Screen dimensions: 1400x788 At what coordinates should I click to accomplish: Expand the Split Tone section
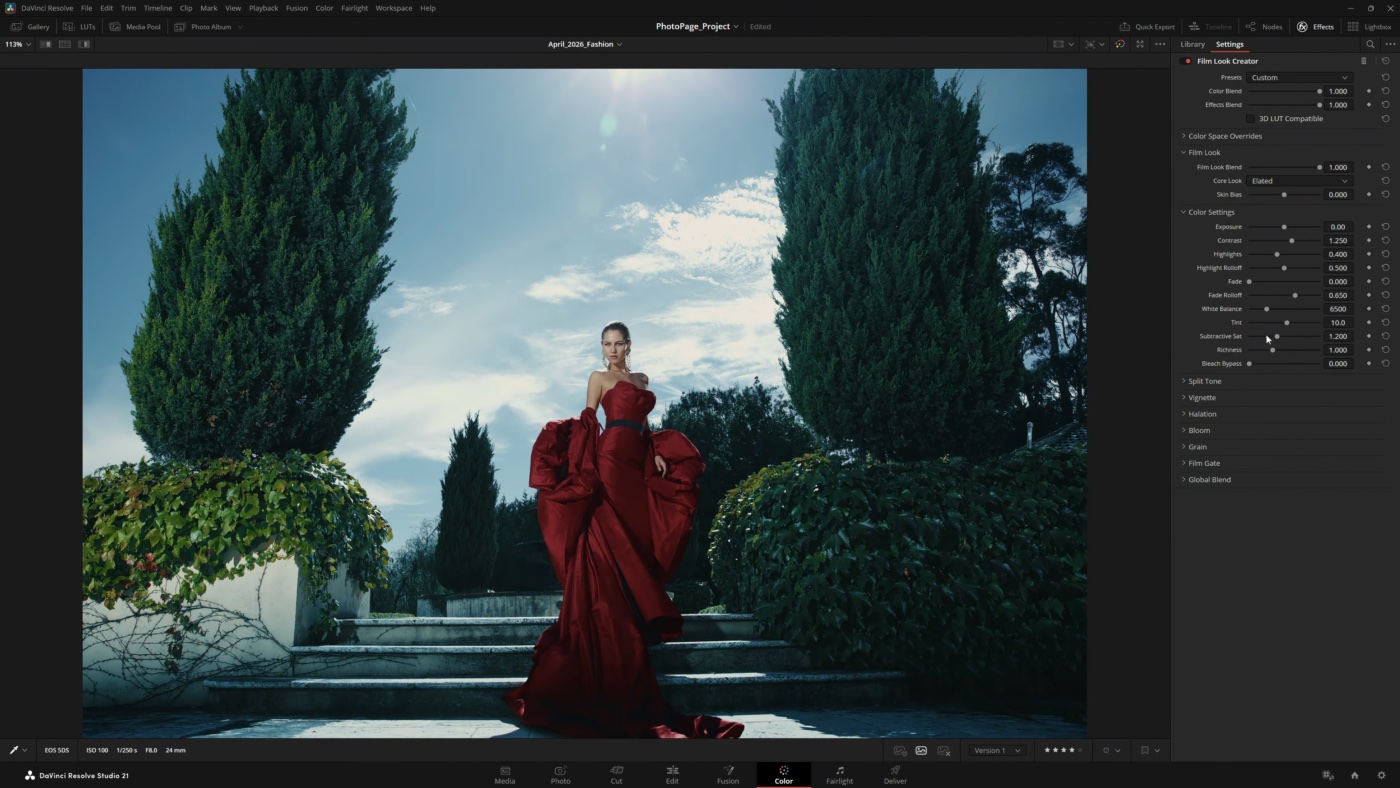(1204, 381)
